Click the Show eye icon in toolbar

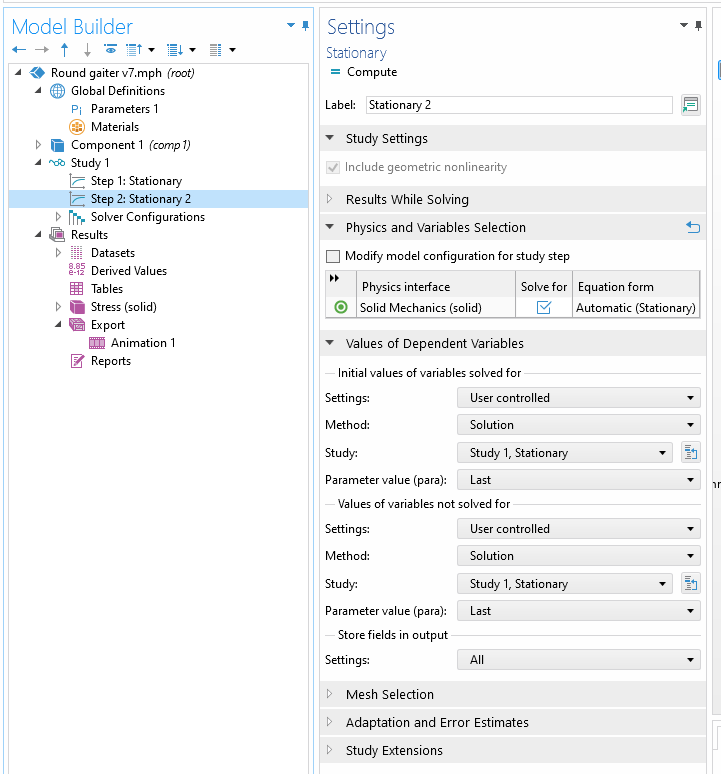click(110, 50)
